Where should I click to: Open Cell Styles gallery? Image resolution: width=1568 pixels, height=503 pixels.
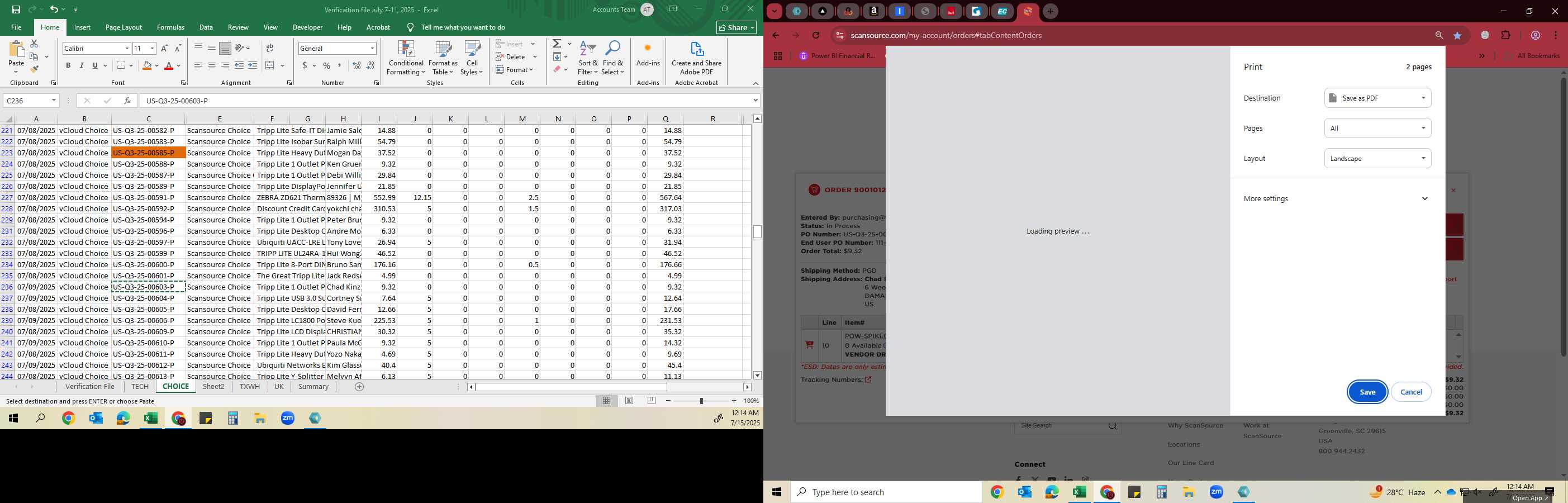point(472,59)
